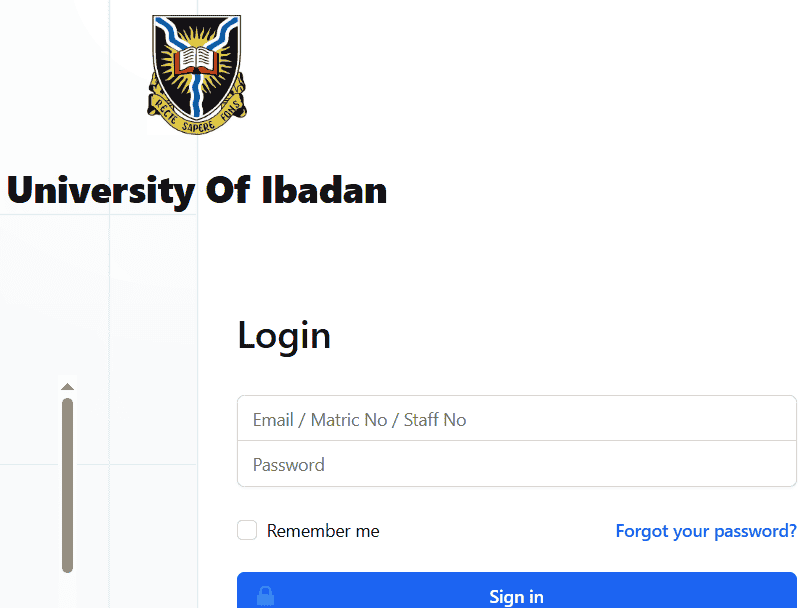799x608 pixels.
Task: Enable the Remember me checkbox
Action: [x=247, y=530]
